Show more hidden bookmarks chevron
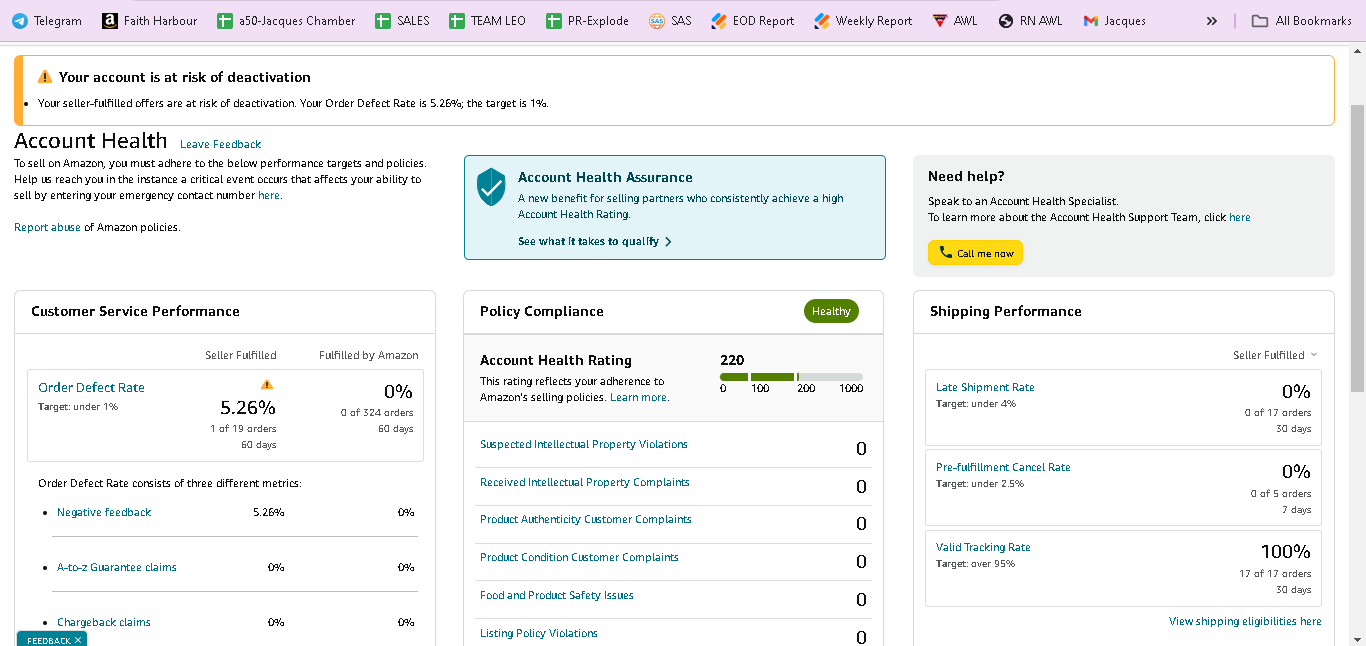1366x646 pixels. pyautogui.click(x=1212, y=20)
